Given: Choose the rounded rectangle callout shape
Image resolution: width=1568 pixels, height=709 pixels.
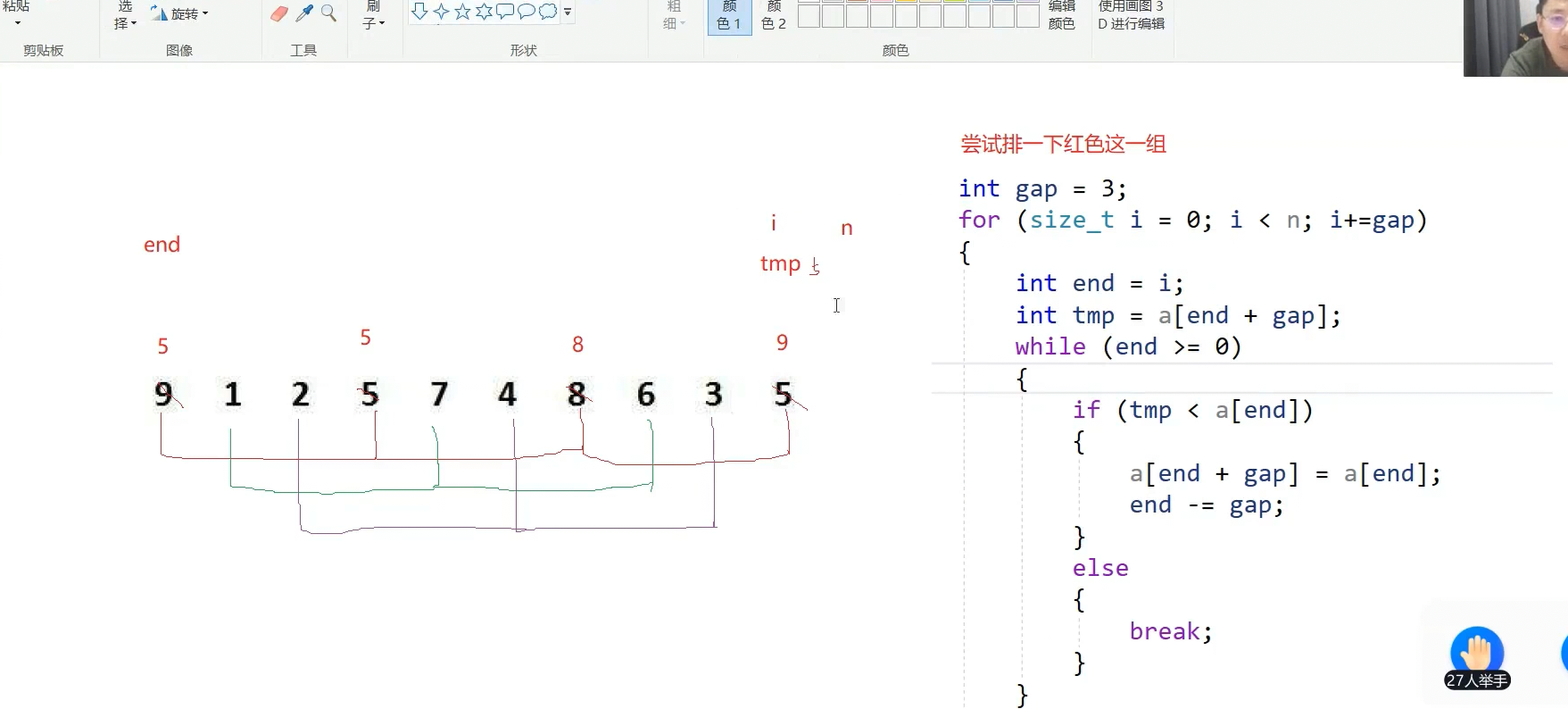Looking at the screenshot, I should coord(505,12).
